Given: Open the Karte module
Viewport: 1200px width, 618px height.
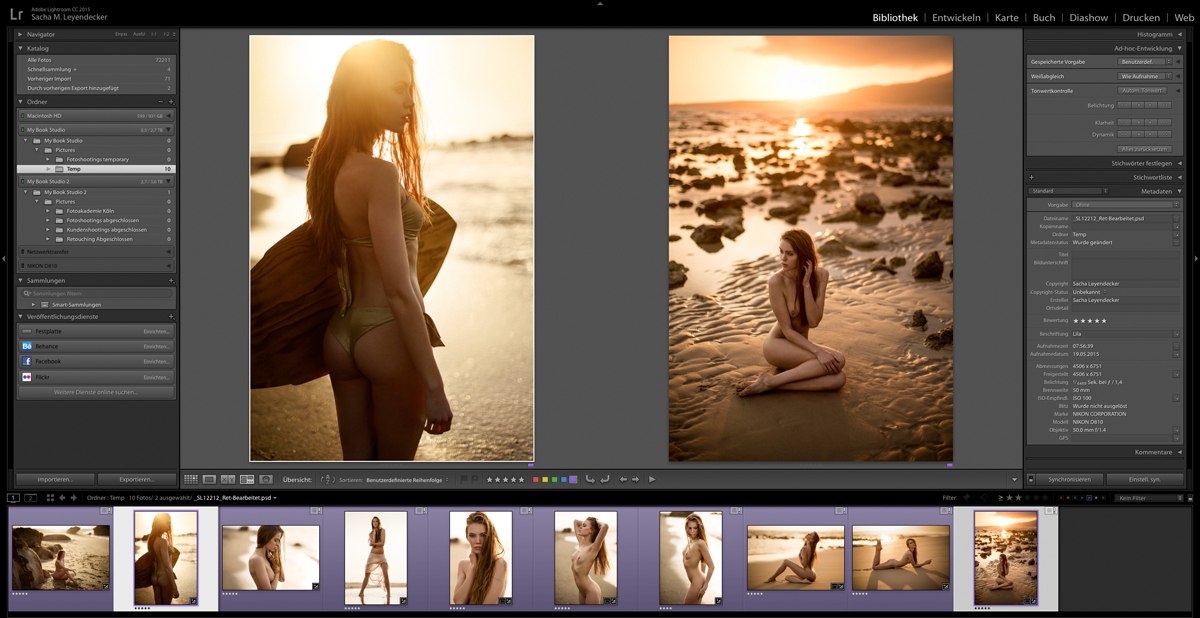Looking at the screenshot, I should [x=1007, y=18].
